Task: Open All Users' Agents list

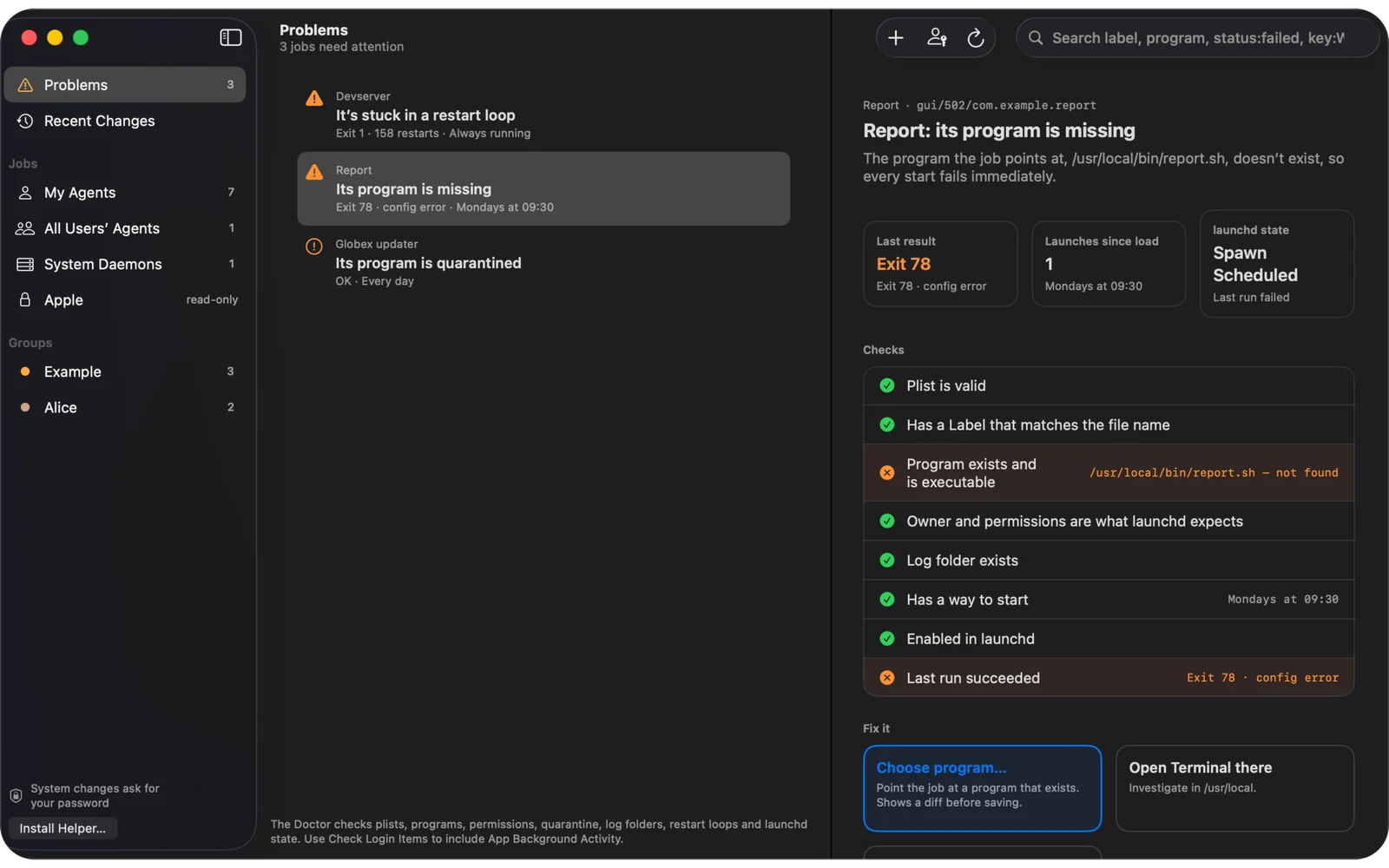Action: click(x=125, y=228)
